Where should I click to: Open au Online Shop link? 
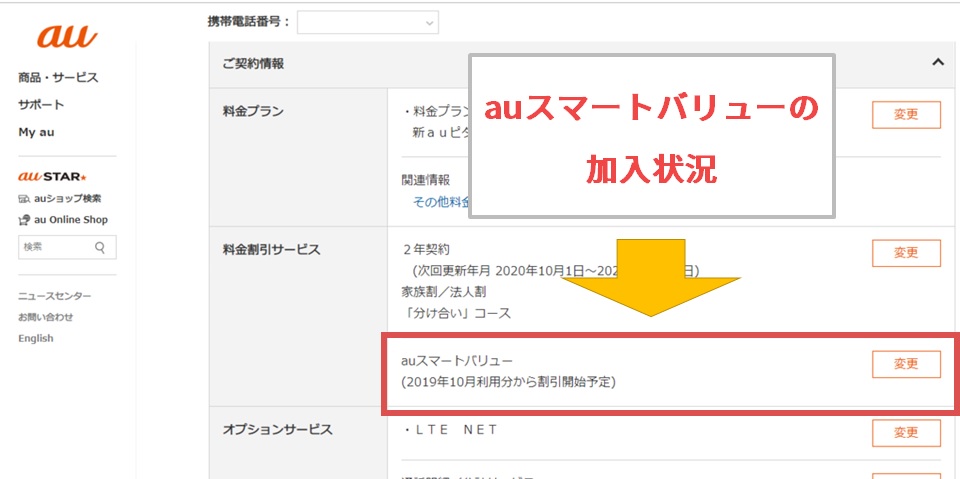pos(63,220)
